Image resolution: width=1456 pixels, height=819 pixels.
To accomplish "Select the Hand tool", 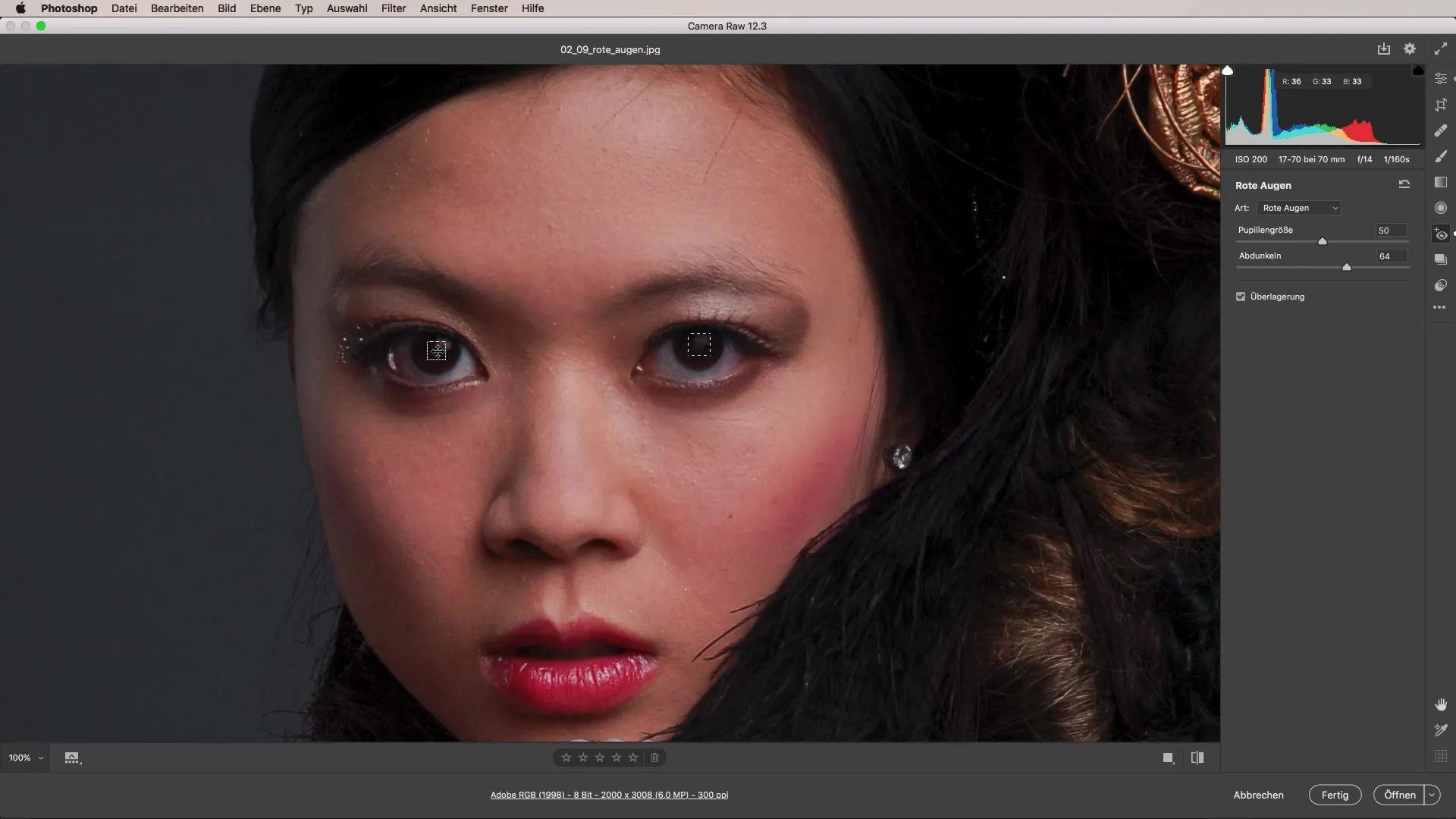I will pyautogui.click(x=1441, y=704).
